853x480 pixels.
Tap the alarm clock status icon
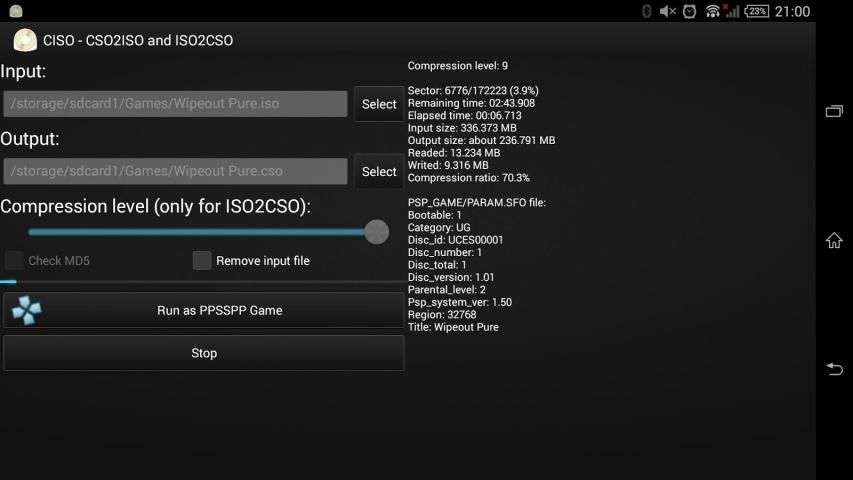coord(689,11)
